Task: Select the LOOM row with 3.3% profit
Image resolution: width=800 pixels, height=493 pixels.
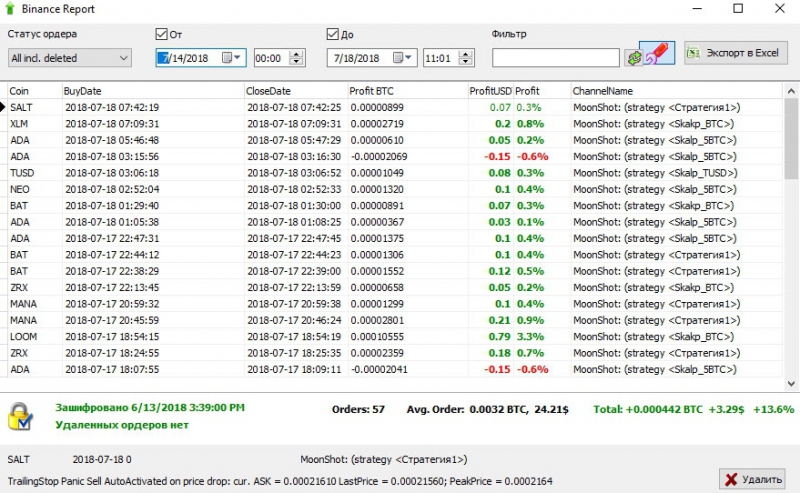Action: click(394, 336)
